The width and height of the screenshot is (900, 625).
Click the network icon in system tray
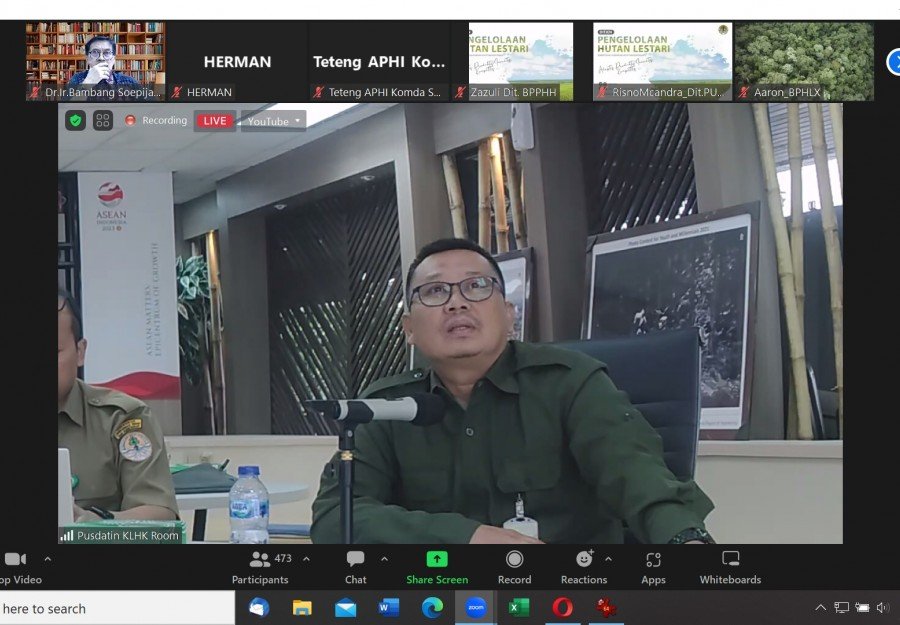tap(841, 607)
